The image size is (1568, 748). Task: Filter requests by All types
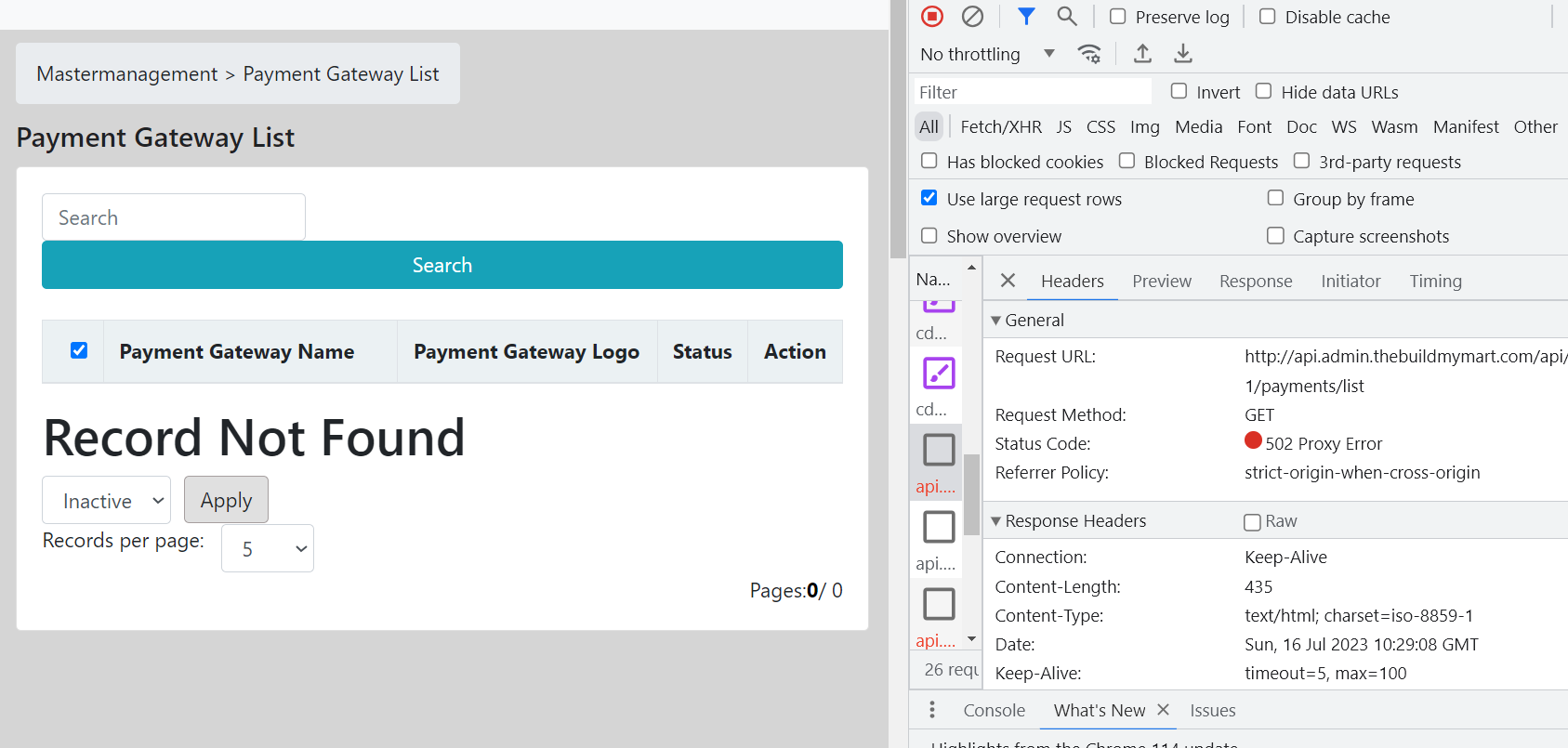pos(929,126)
